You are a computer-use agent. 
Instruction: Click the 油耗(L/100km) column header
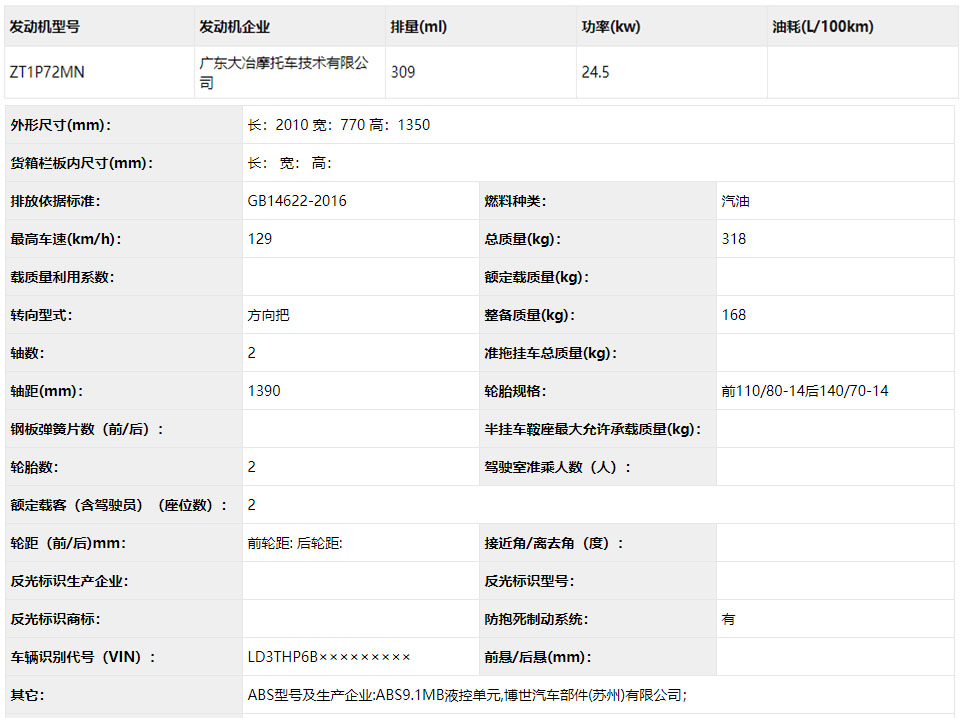(822, 27)
